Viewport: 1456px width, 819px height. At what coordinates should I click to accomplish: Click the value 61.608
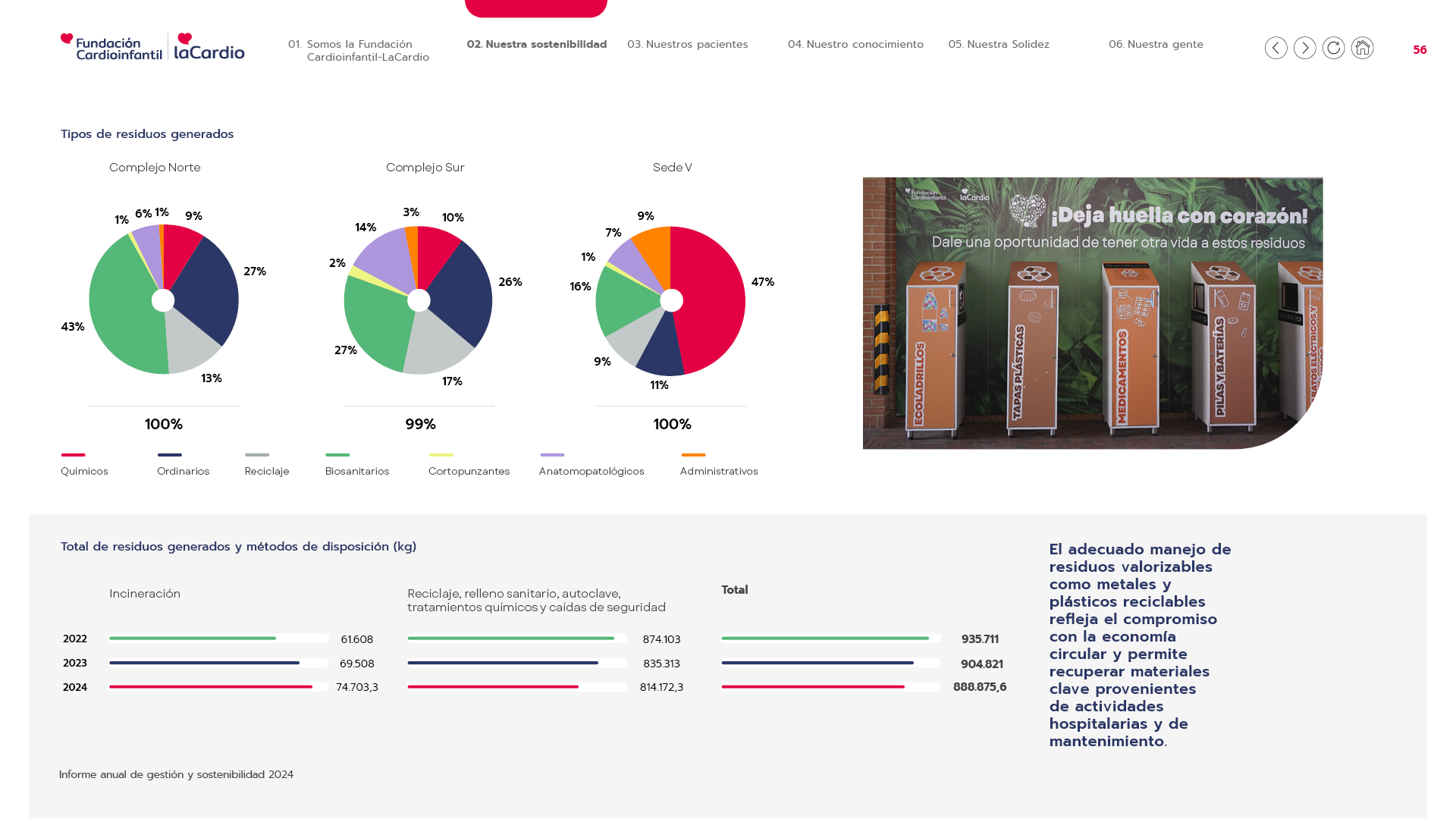click(357, 639)
